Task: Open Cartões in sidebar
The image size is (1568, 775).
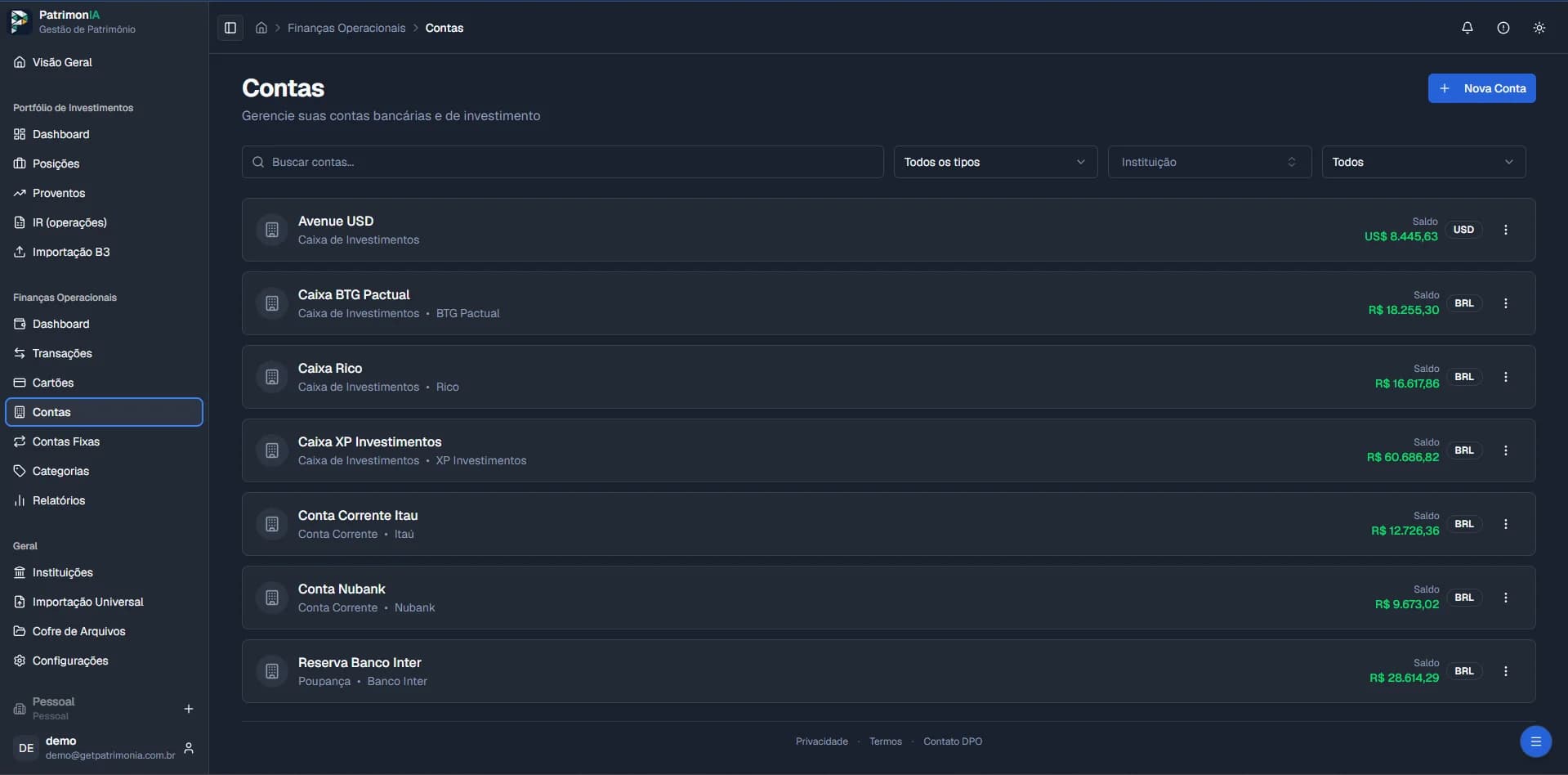Action: click(104, 383)
